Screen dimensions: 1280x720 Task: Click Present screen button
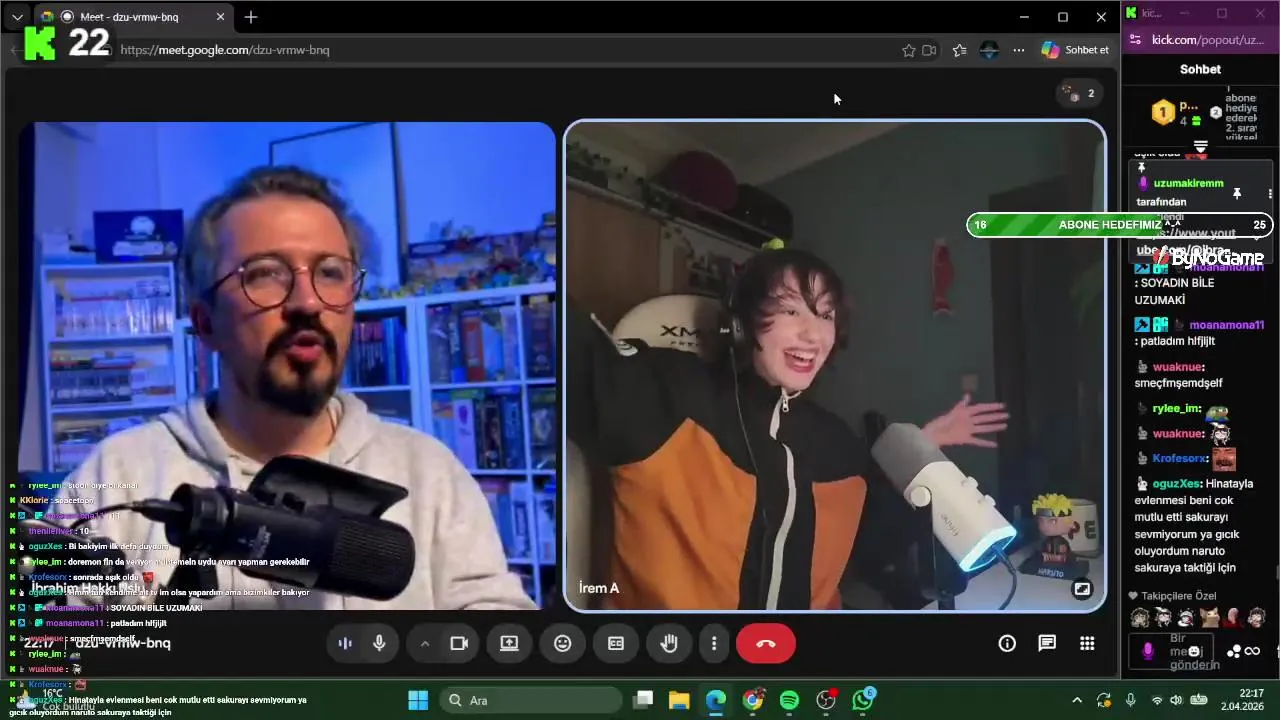[x=509, y=643]
